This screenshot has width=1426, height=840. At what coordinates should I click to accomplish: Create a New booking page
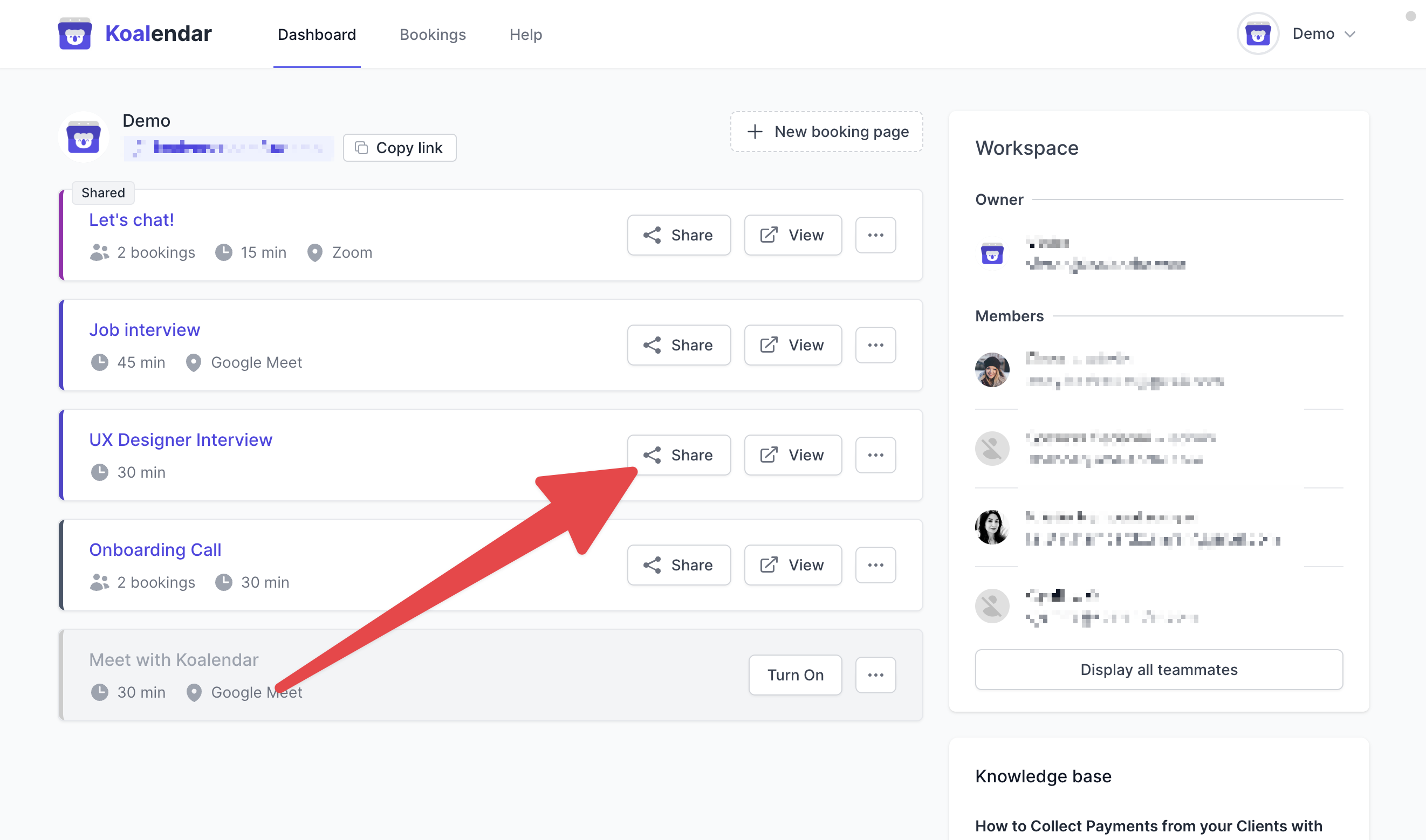(x=826, y=132)
